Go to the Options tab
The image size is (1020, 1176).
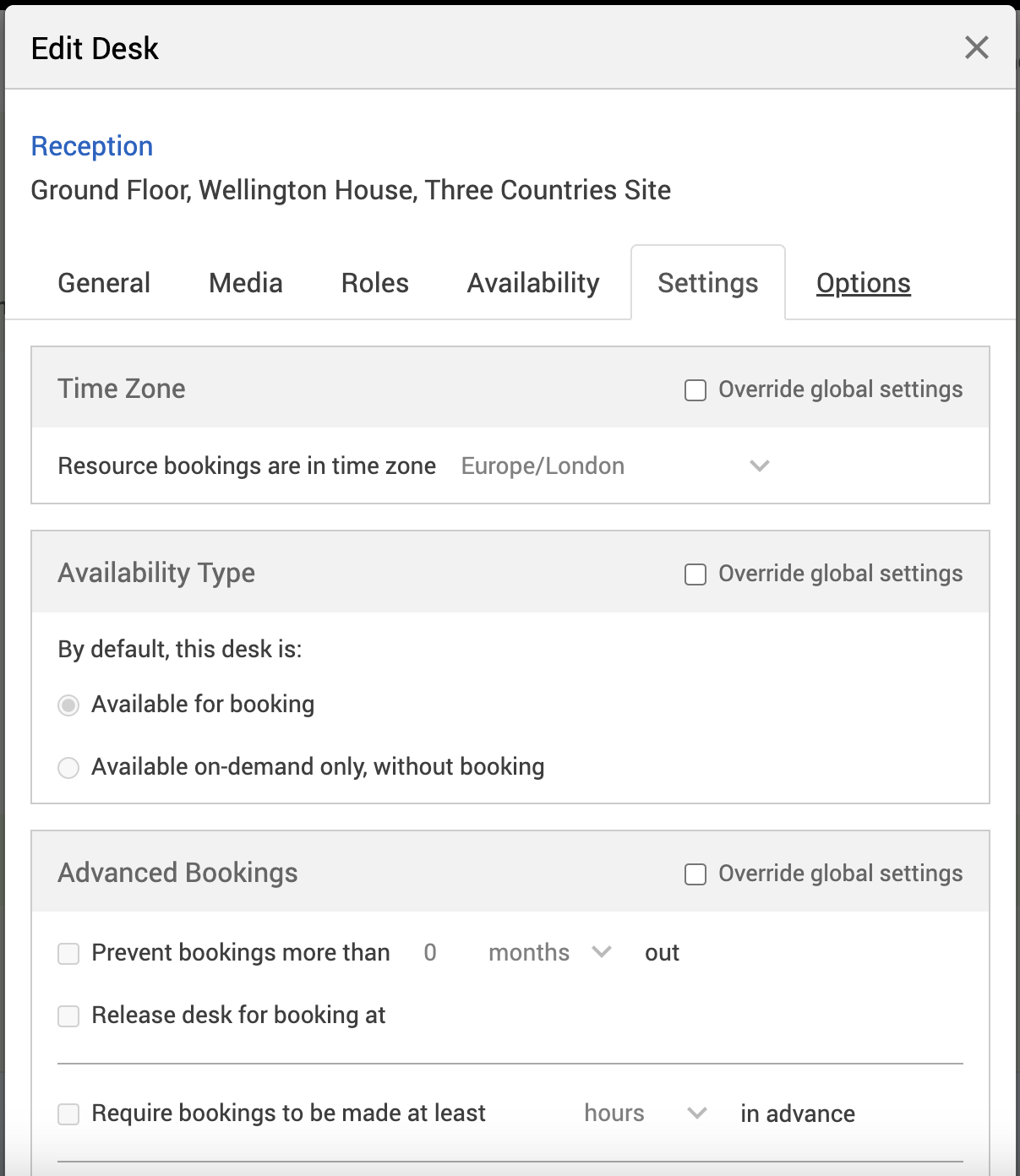pyautogui.click(x=864, y=283)
